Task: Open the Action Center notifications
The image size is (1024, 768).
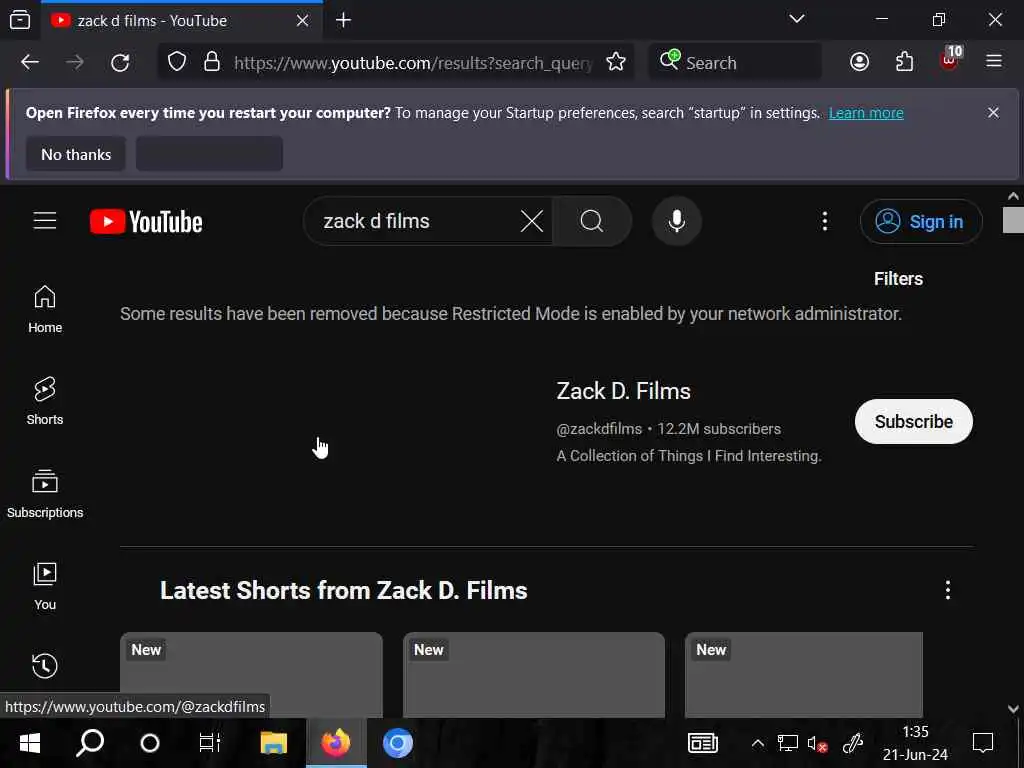Action: click(983, 743)
